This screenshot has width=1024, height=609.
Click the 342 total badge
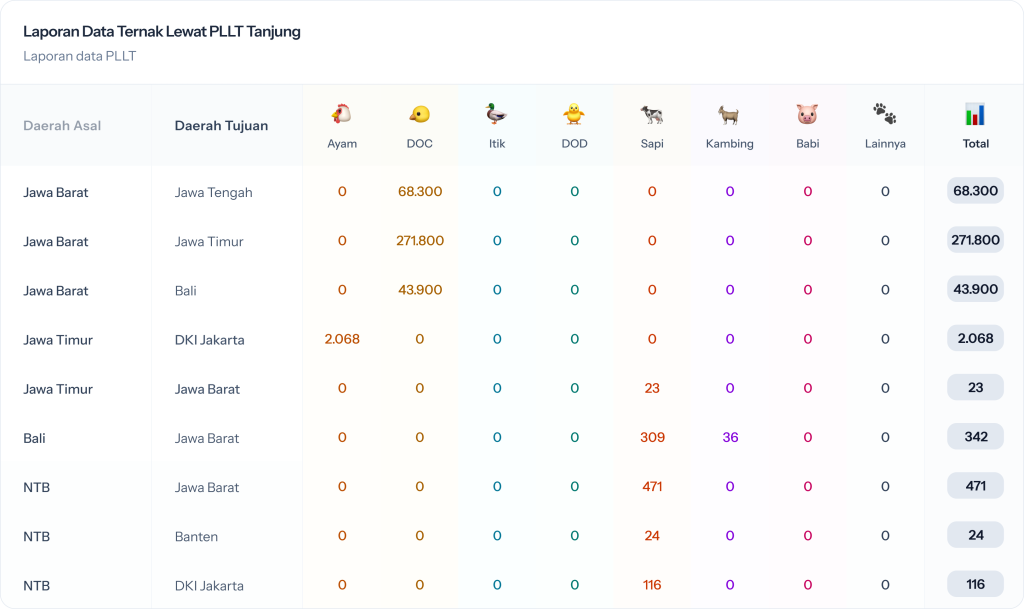[975, 437]
